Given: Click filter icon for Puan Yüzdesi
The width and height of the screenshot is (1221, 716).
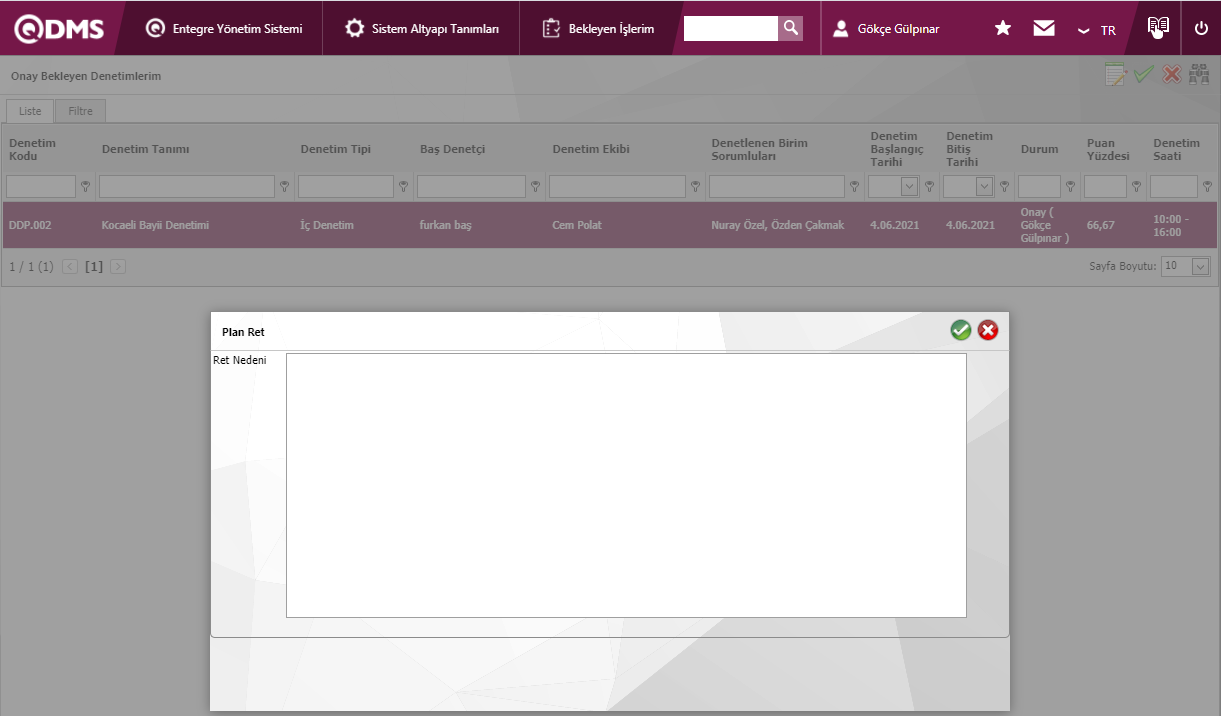Looking at the screenshot, I should click(1136, 186).
